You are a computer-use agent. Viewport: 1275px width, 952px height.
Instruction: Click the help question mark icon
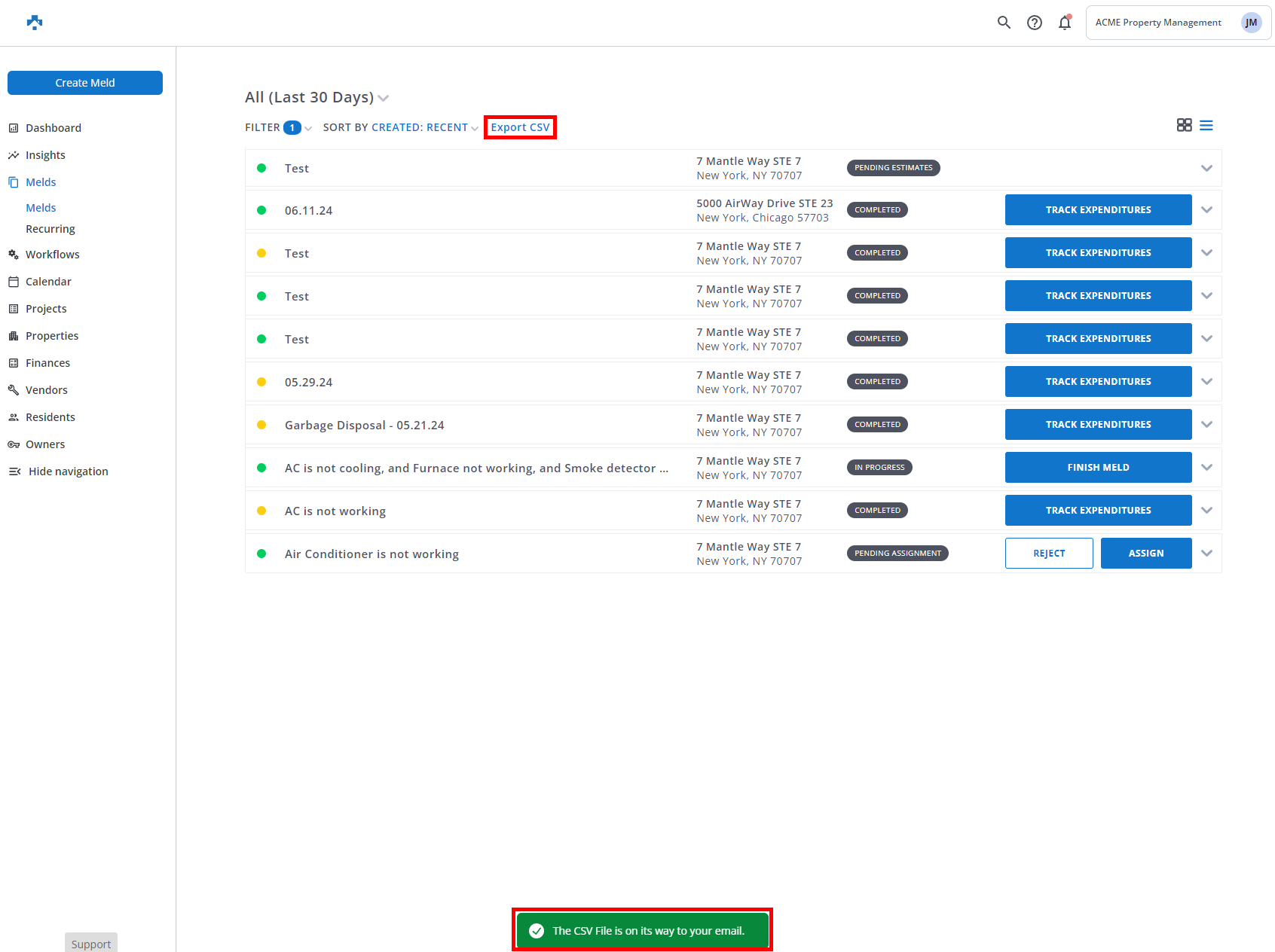tap(1035, 23)
